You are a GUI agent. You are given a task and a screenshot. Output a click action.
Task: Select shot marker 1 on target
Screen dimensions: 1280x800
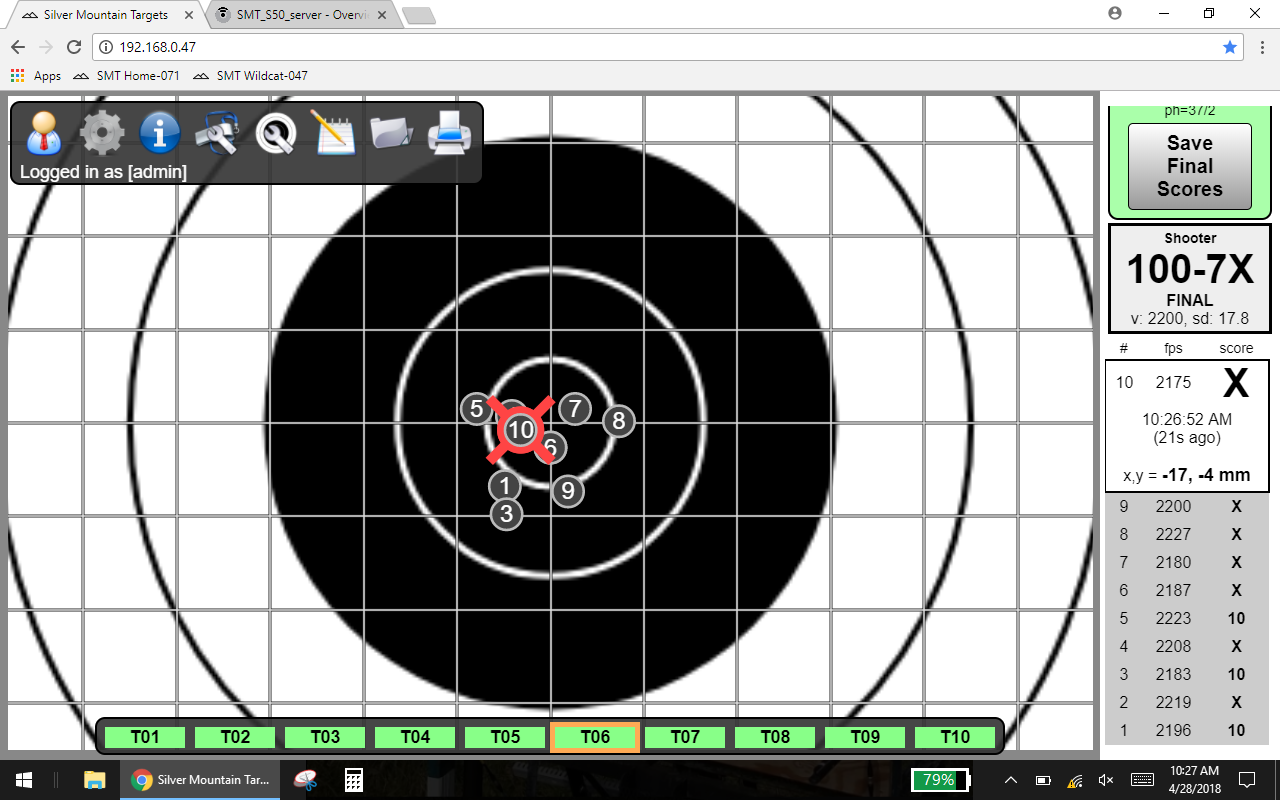[x=505, y=486]
